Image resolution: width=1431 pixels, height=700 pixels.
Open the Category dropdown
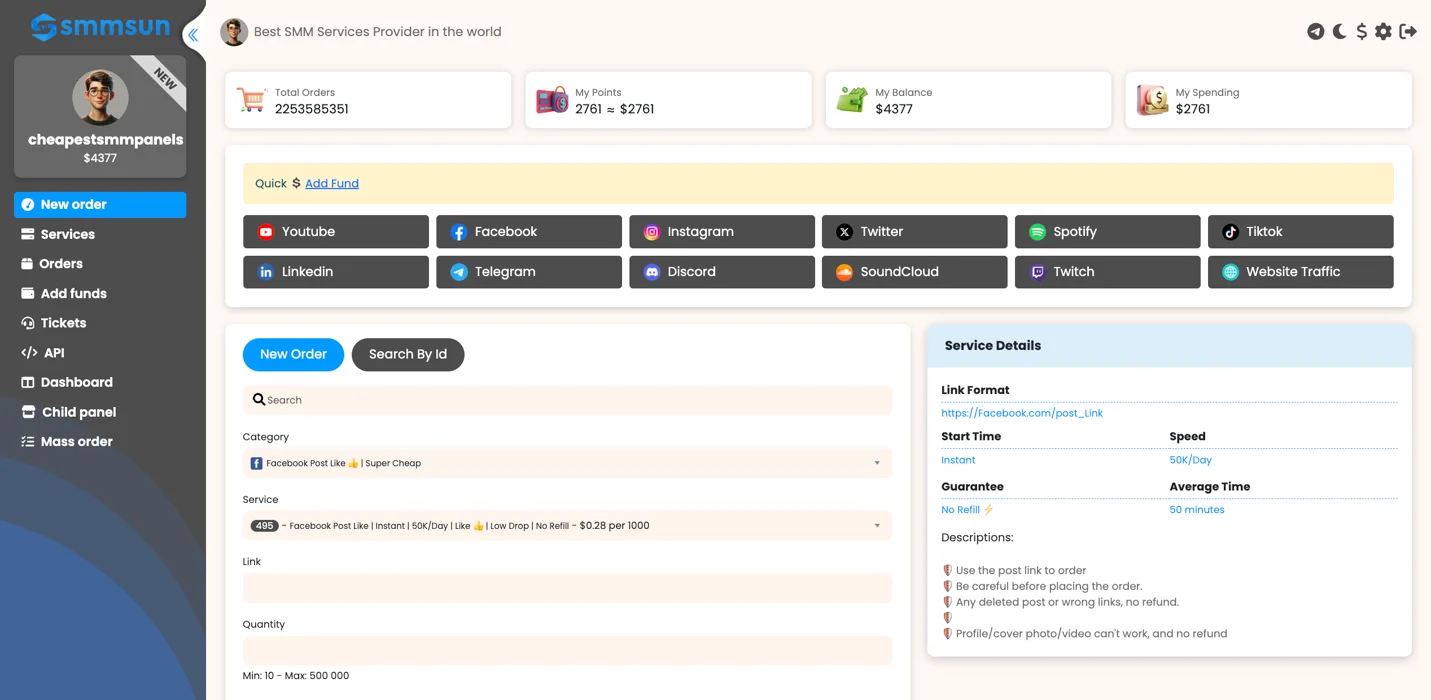(x=567, y=463)
